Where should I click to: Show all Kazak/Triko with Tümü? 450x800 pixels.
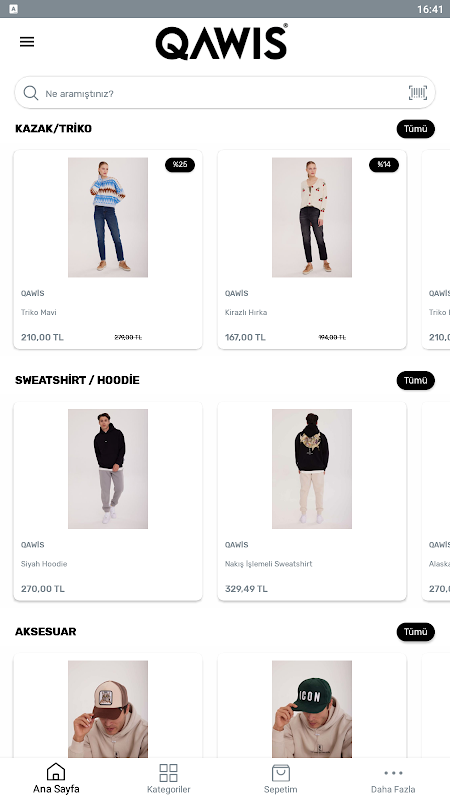click(416, 129)
